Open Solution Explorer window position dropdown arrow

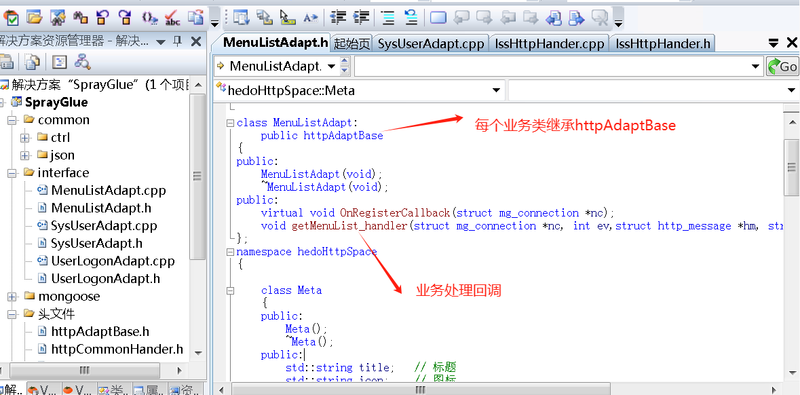click(161, 42)
